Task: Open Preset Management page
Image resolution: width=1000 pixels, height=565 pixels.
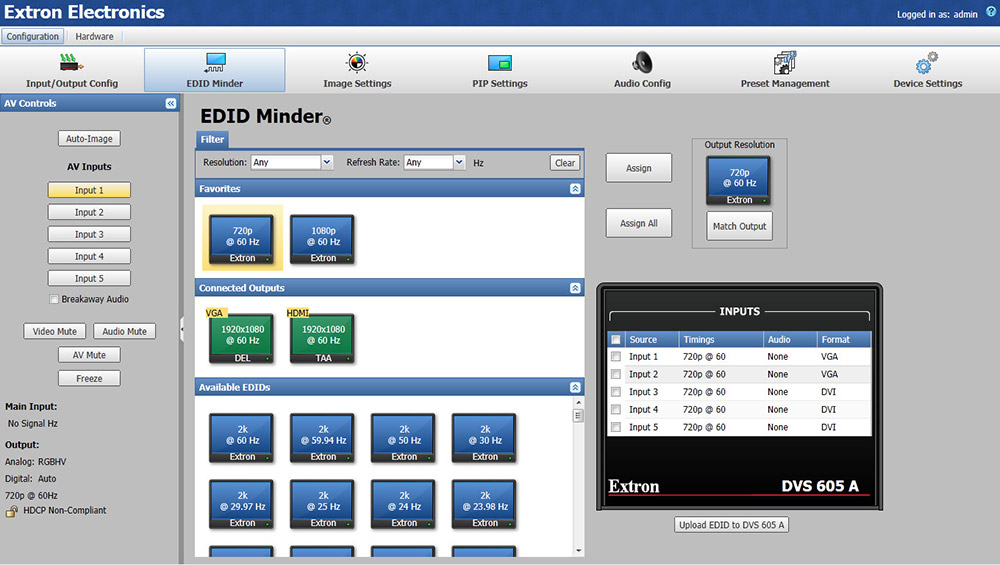Action: pos(785,71)
